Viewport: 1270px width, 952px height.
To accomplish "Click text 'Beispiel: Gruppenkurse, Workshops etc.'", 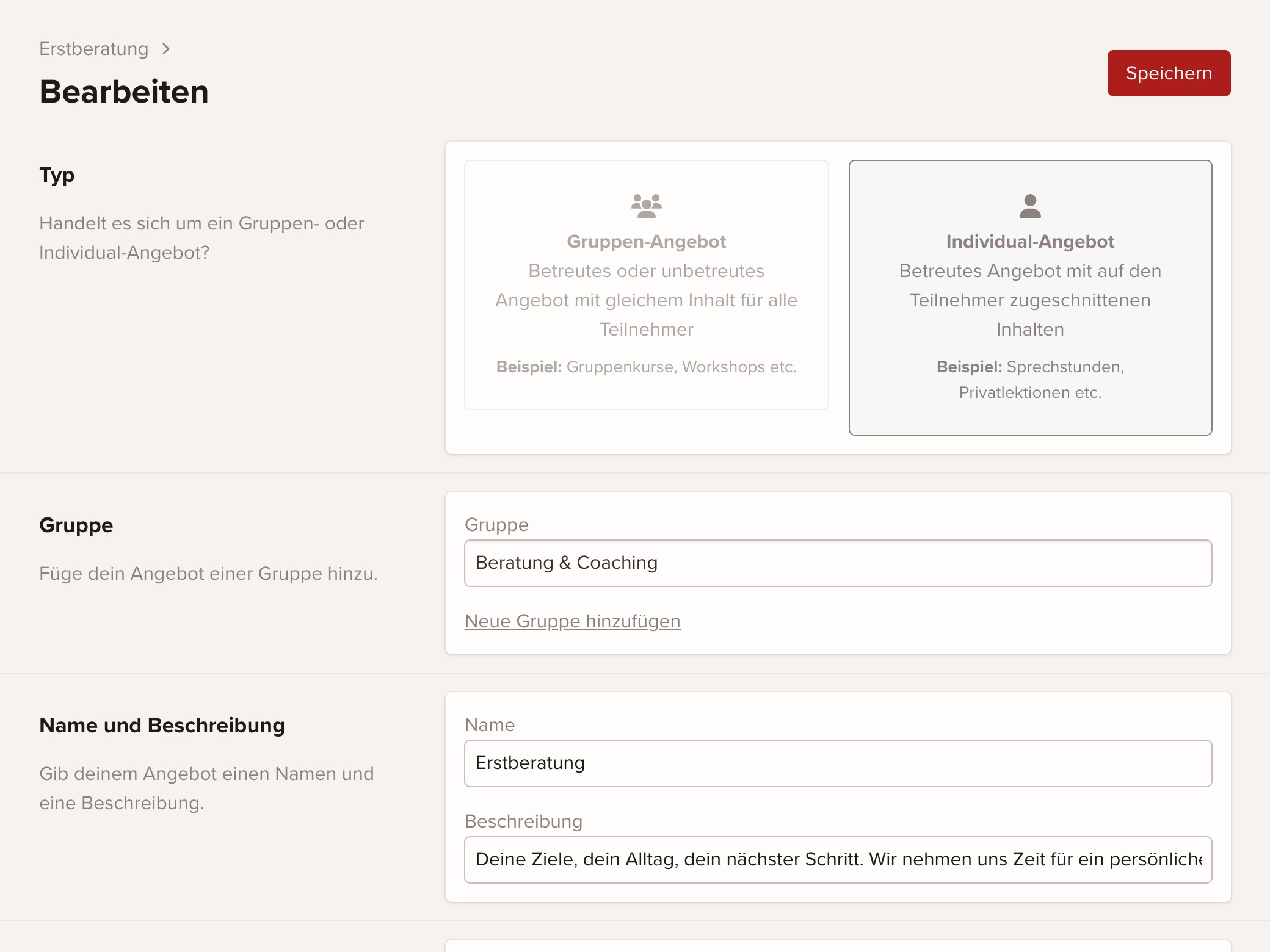I will (x=646, y=367).
